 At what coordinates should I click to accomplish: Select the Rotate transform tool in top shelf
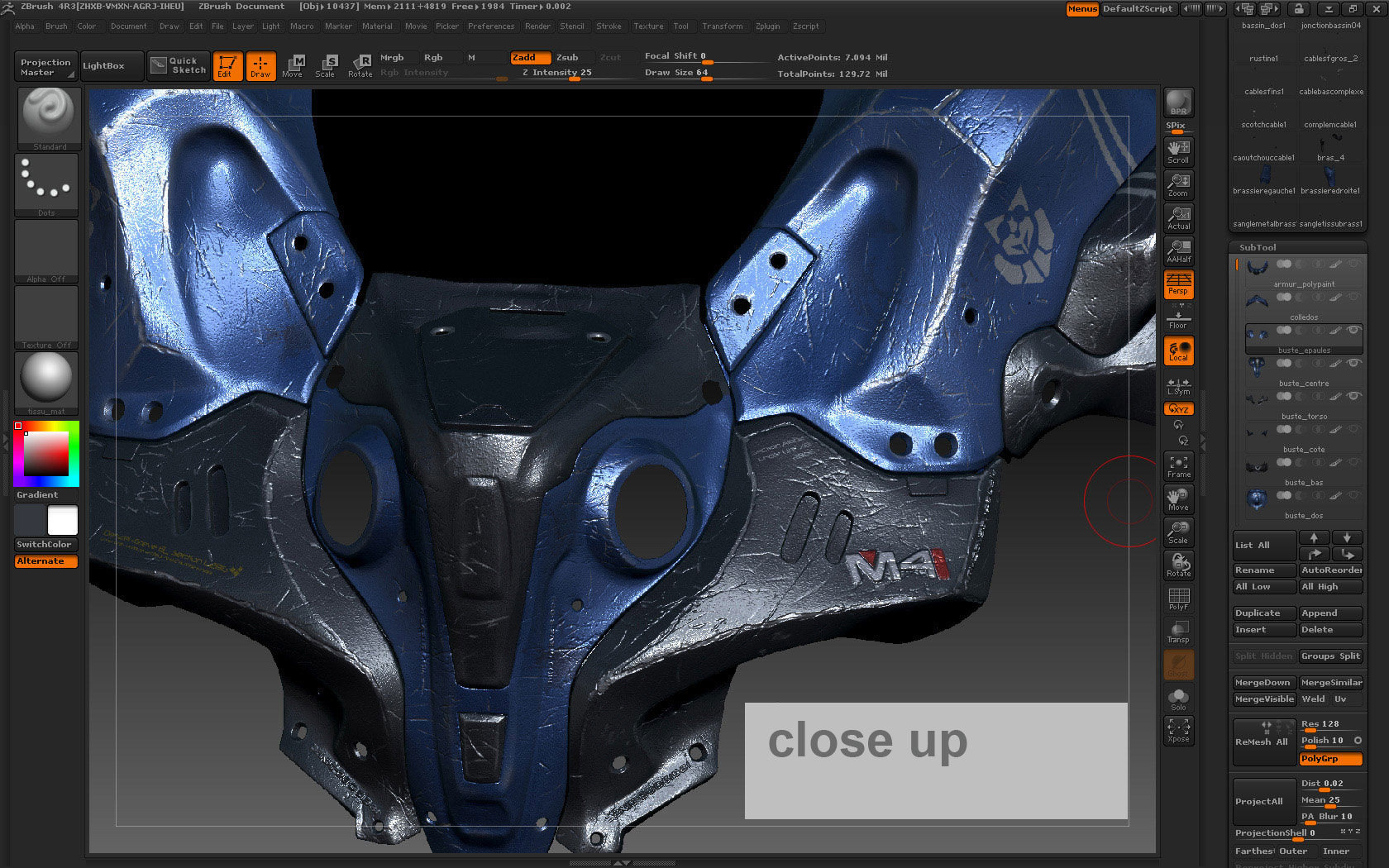360,66
